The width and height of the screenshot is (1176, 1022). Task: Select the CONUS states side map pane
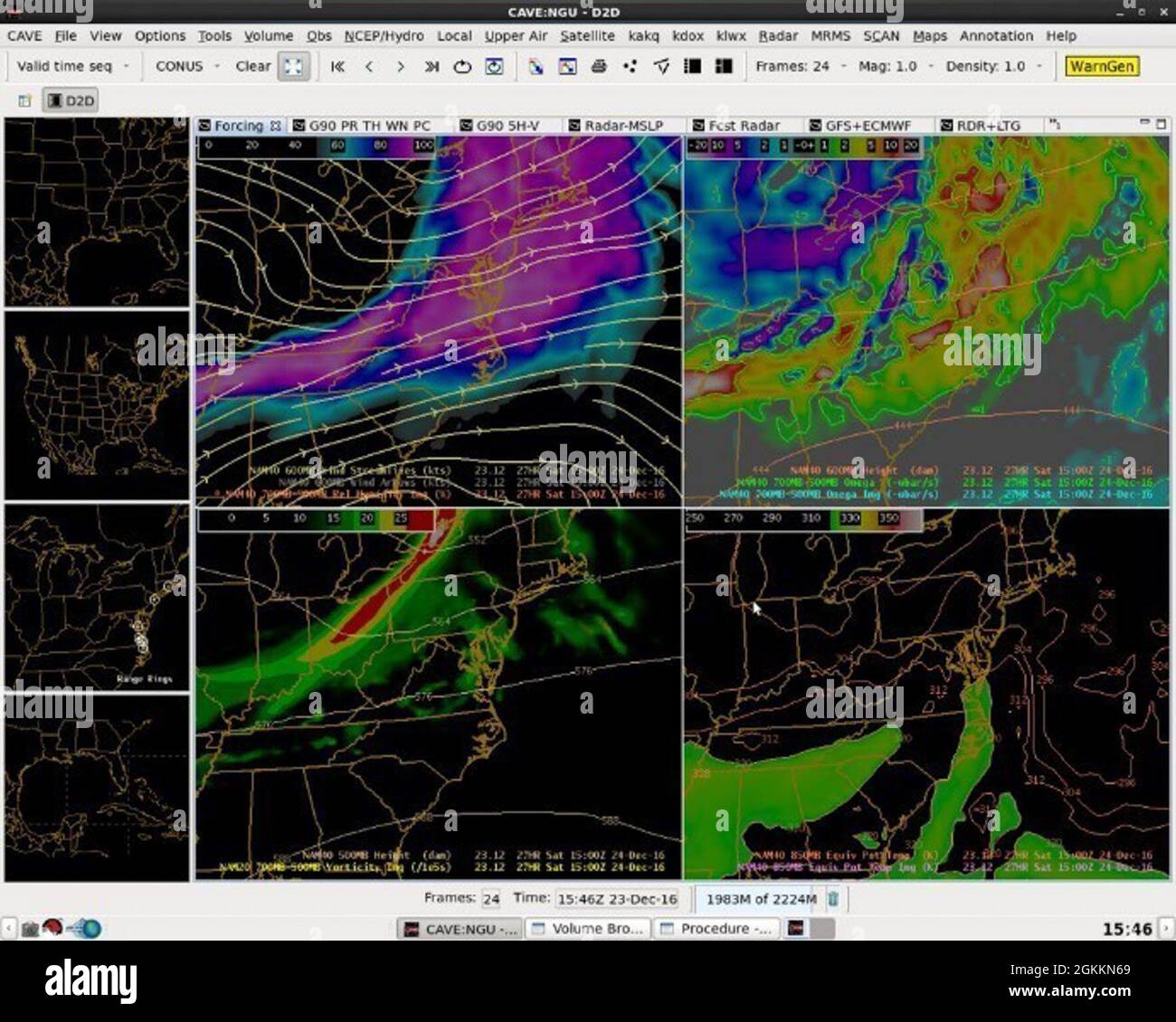[x=97, y=405]
